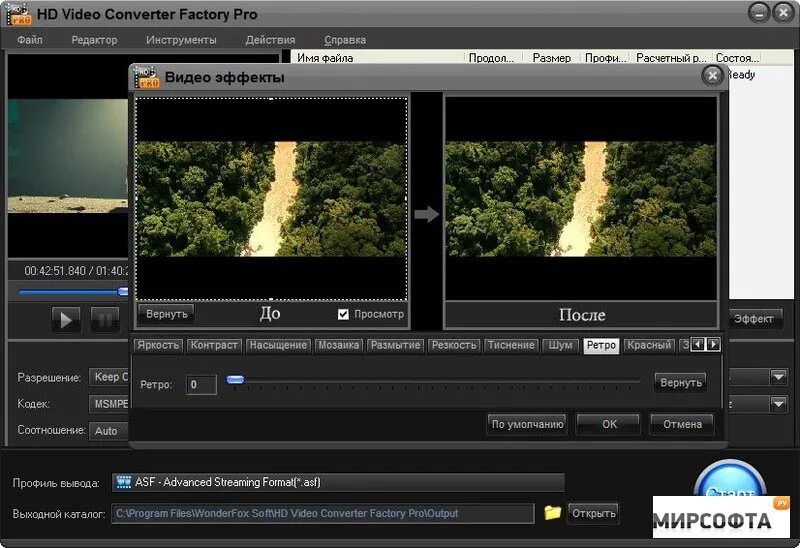Open the Кодек combo box
This screenshot has width=800, height=548.
pos(109,404)
